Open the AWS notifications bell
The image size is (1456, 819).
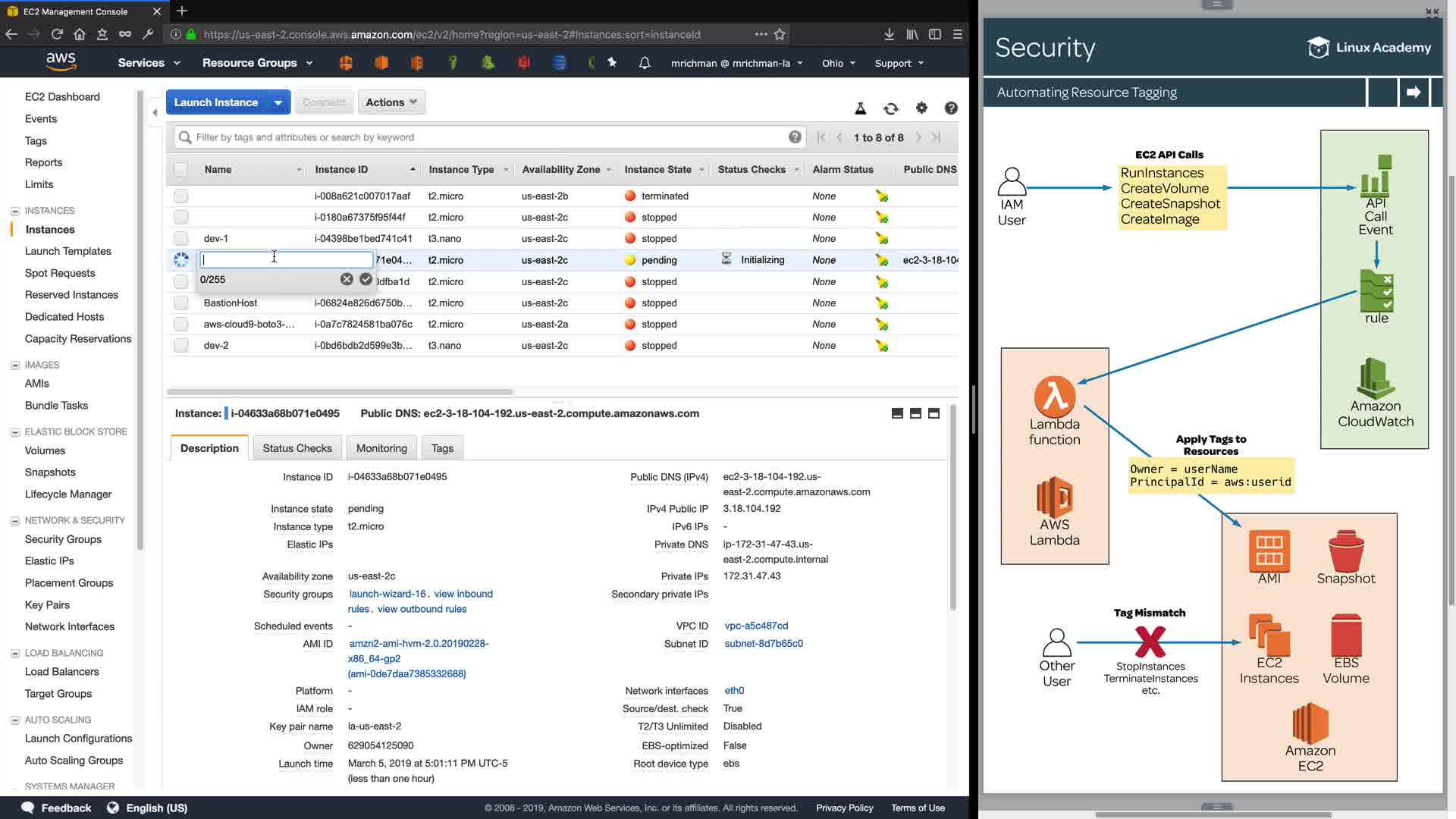tap(645, 63)
